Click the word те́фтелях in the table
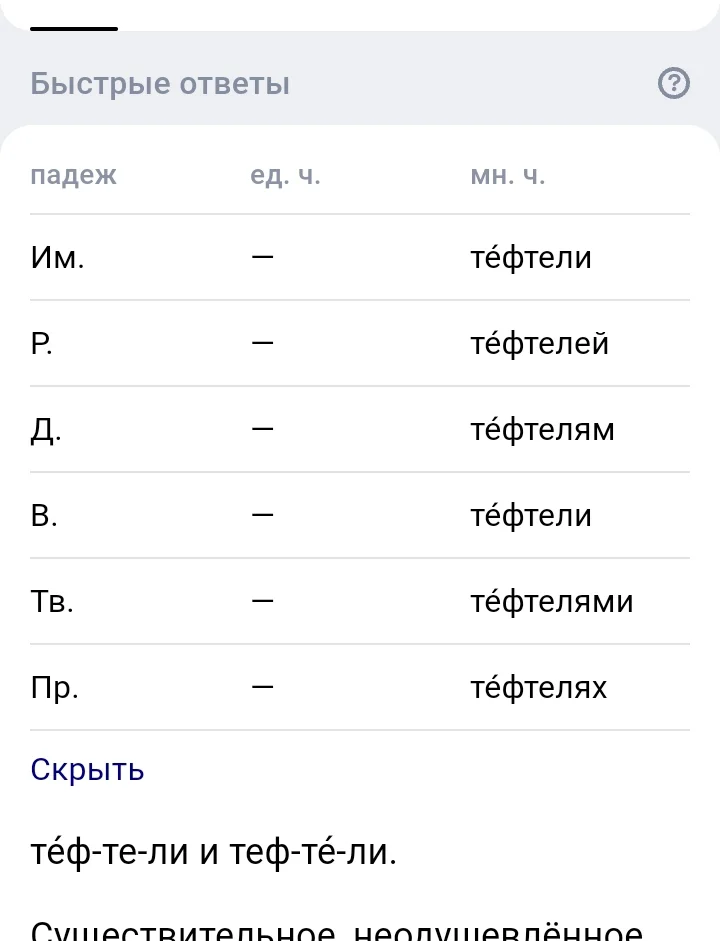The width and height of the screenshot is (720, 941). 538,688
